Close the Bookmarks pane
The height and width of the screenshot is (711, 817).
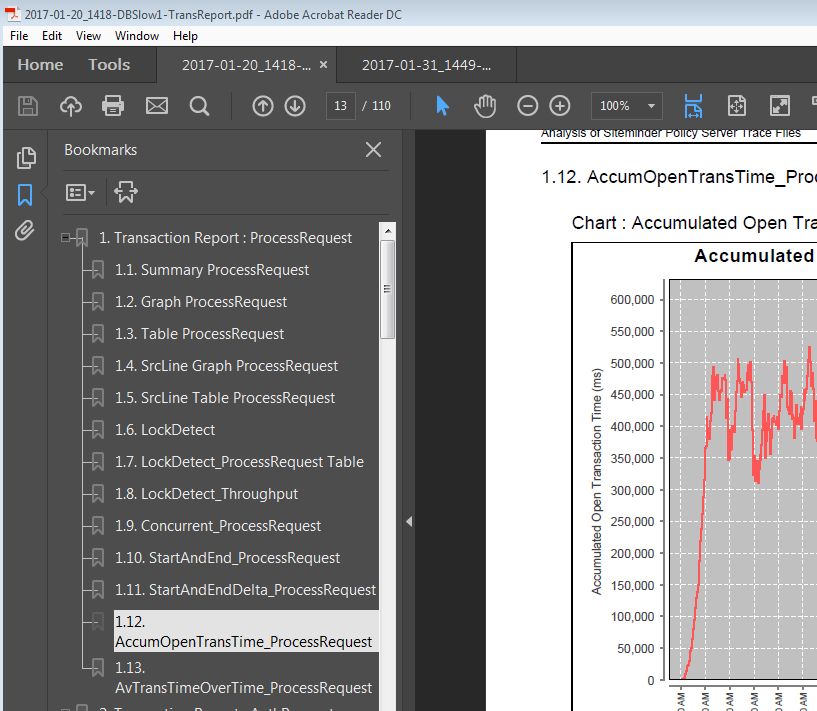[373, 150]
